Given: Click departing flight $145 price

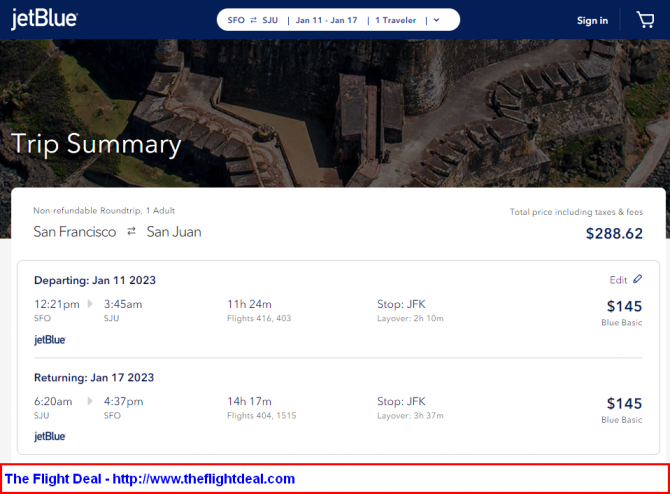Looking at the screenshot, I should coord(624,306).
